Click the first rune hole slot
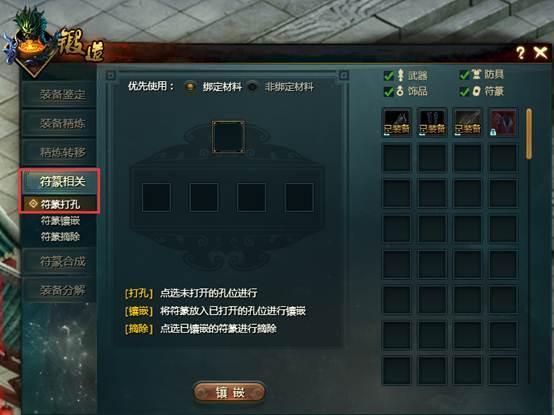This screenshot has width=554, height=415. coord(156,197)
